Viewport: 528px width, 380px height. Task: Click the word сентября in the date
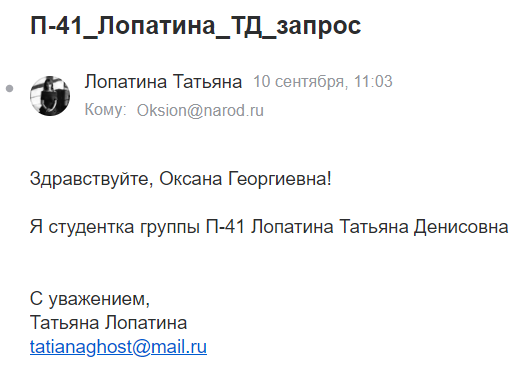tap(310, 83)
